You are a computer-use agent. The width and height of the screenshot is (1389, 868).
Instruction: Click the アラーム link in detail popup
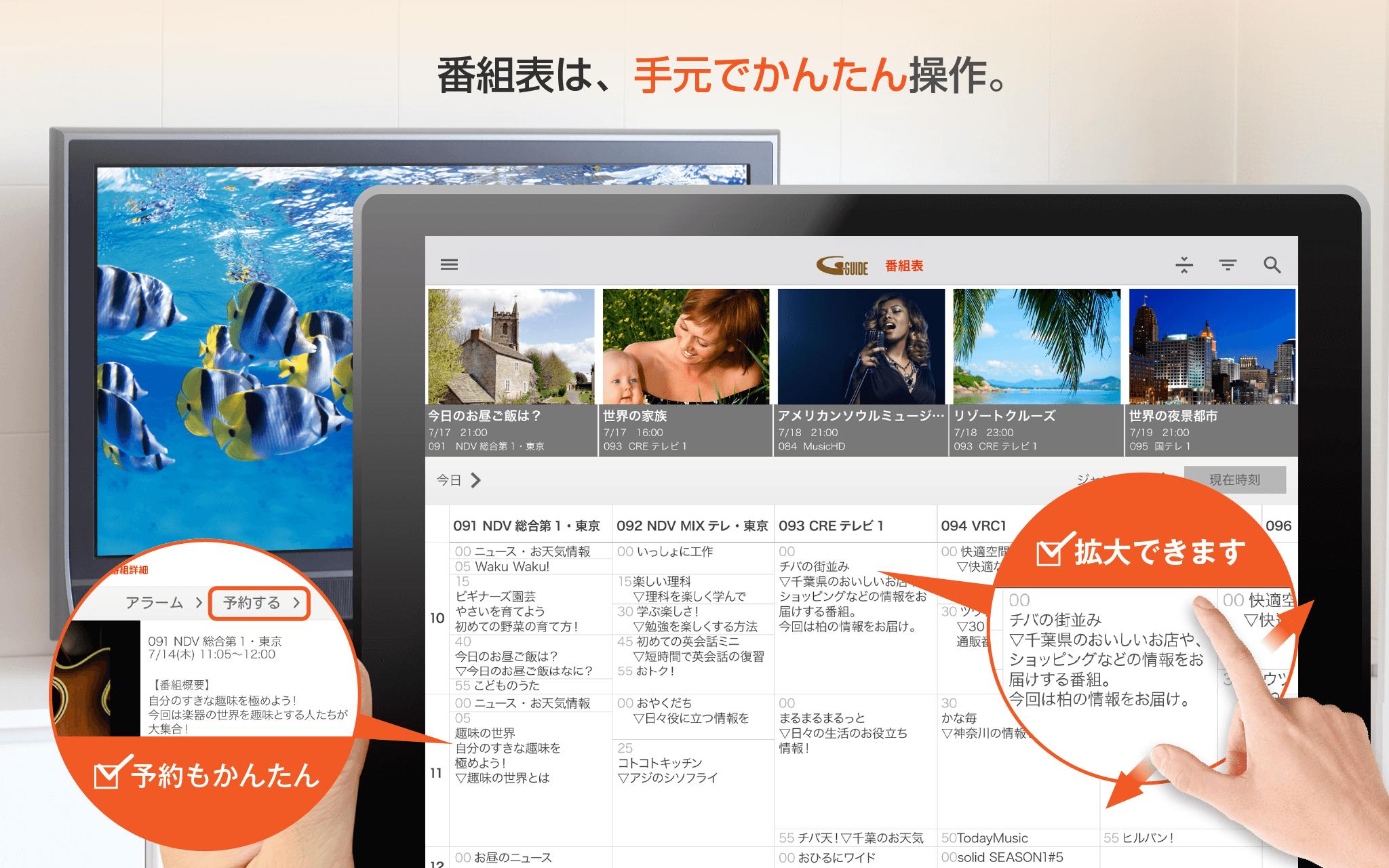[163, 603]
